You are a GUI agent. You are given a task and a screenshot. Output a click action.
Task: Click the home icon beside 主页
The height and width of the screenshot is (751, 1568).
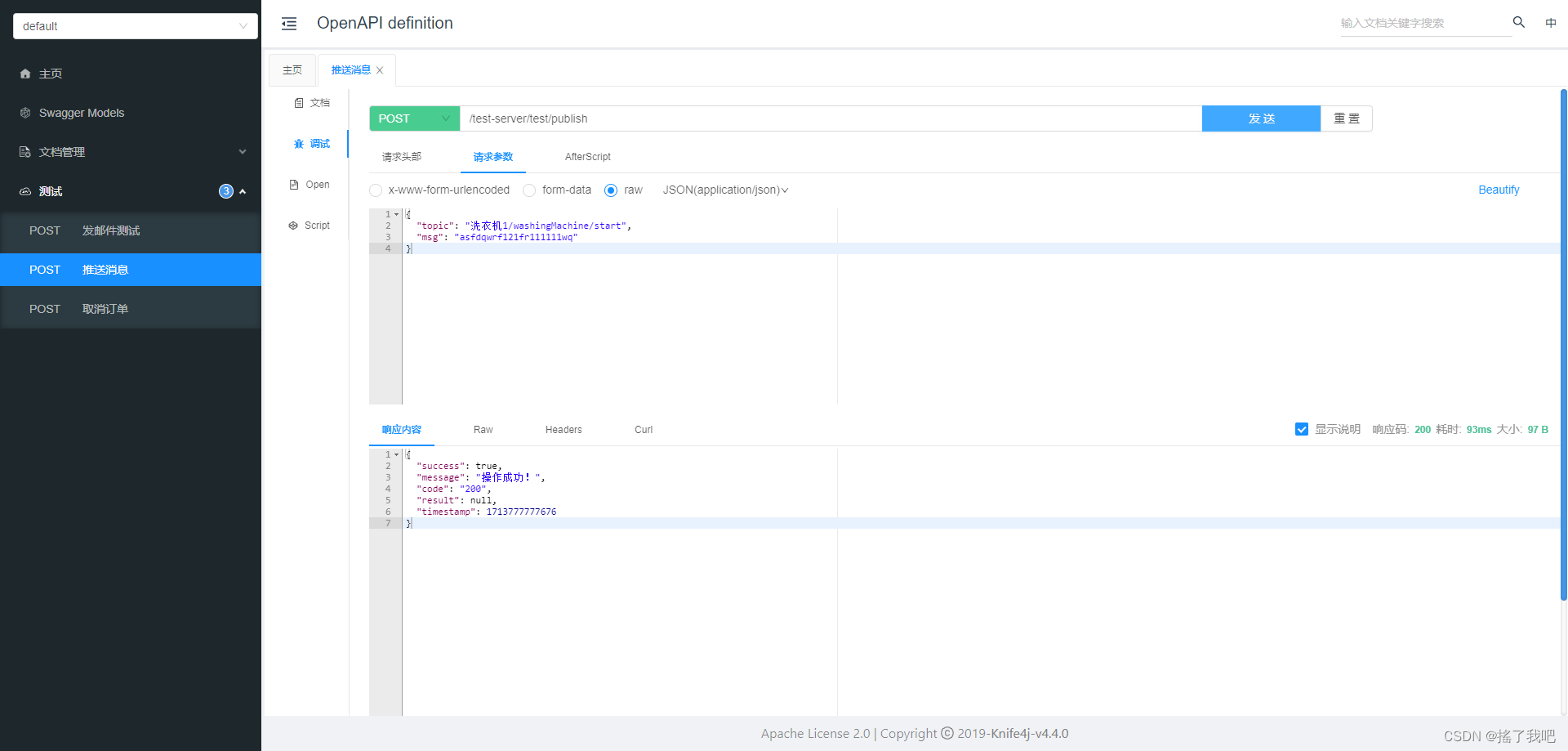pos(25,74)
